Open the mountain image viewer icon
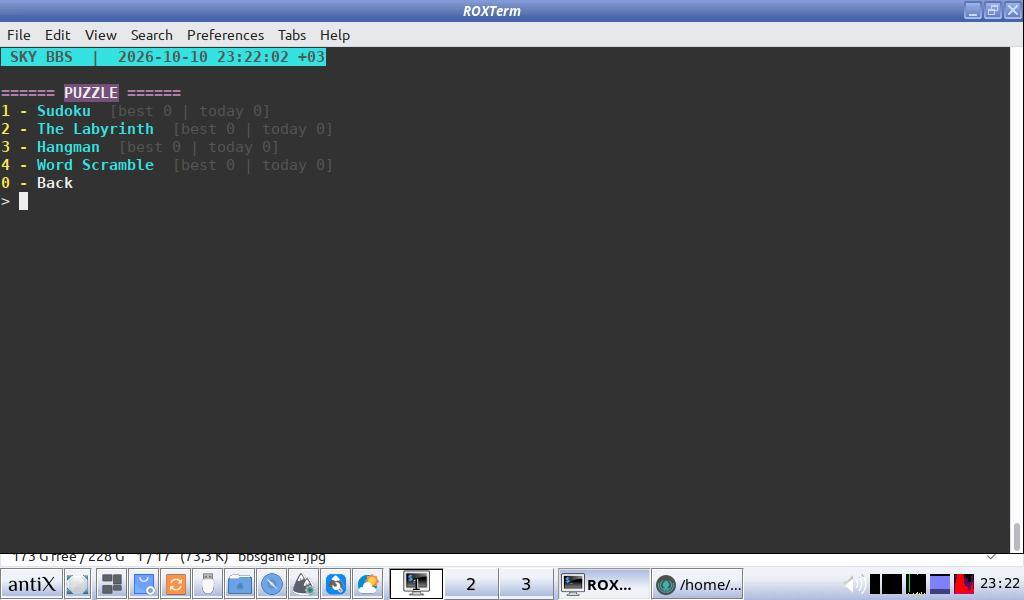Viewport: 1024px width, 600px height. click(x=304, y=584)
